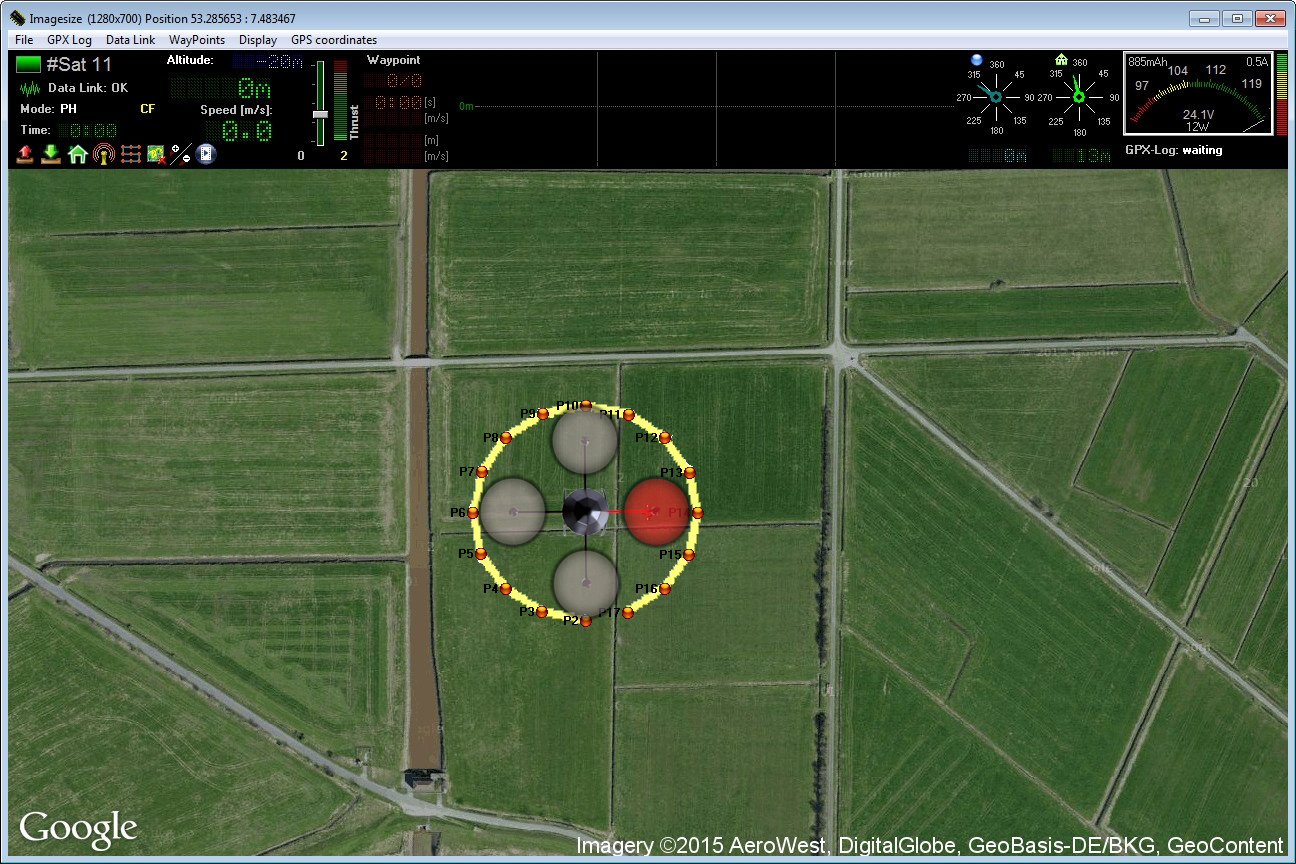Click the plus/minus zoom icon
The height and width of the screenshot is (864, 1296).
(181, 154)
